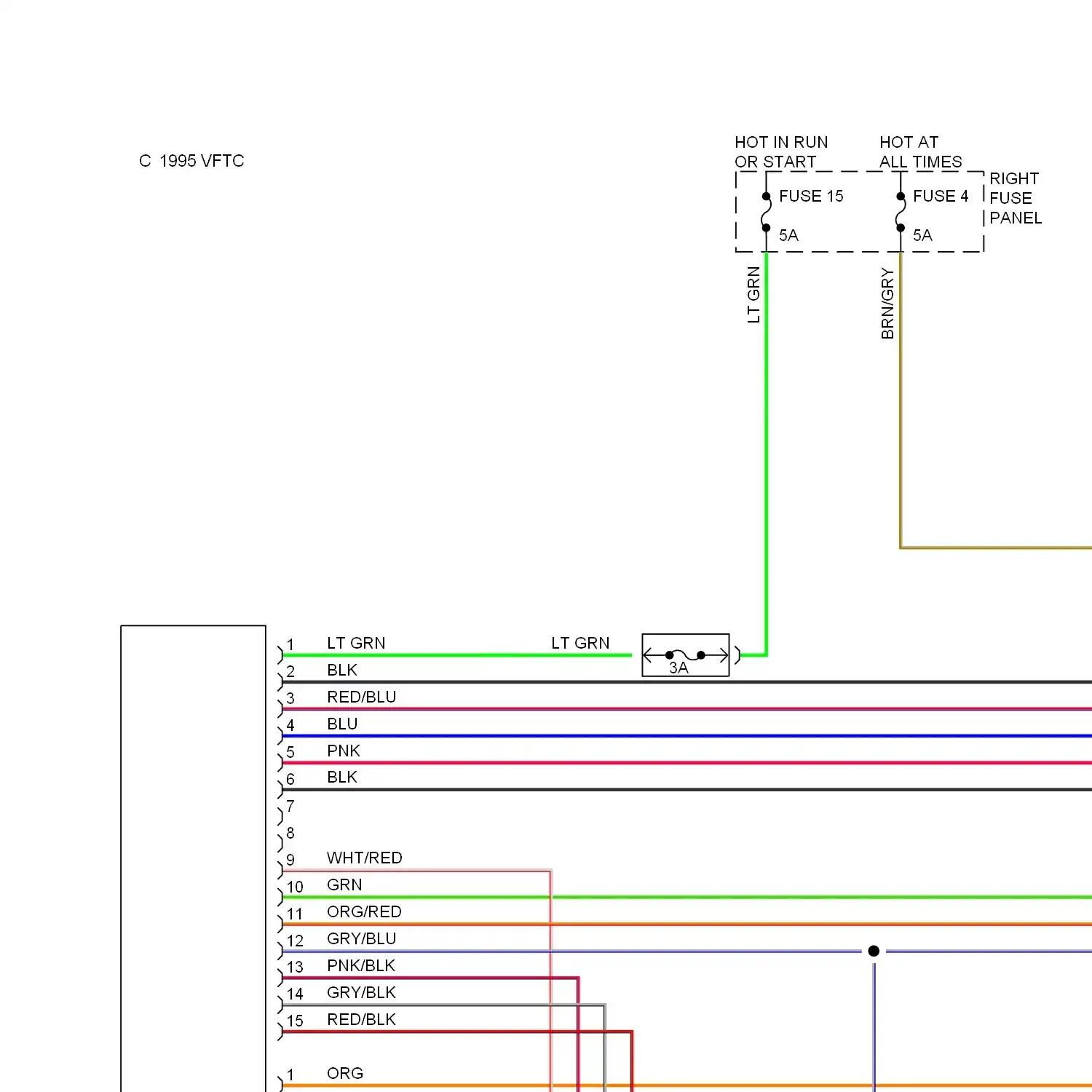Select the vertical "BRN/GRY" wire label
Image resolution: width=1092 pixels, height=1092 pixels.
pos(887,304)
